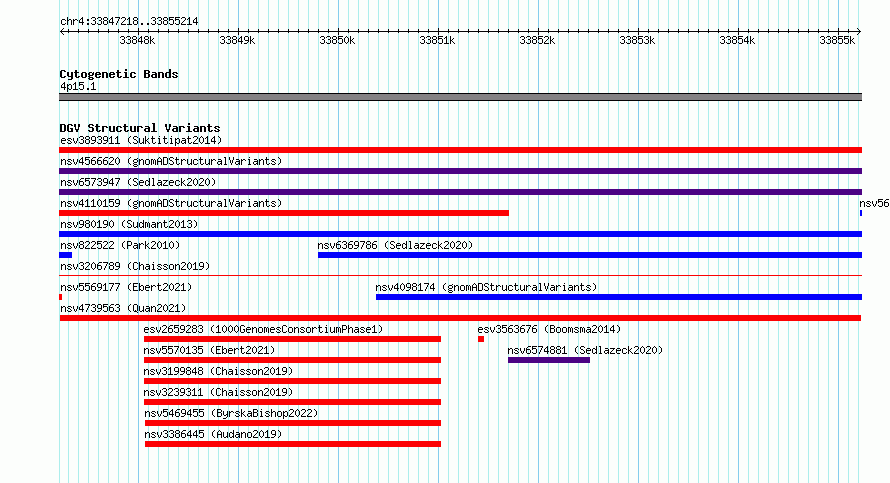
Task: Click the nsv4110159 (gnomADStructuralVariants) label
Action: [x=171, y=203]
